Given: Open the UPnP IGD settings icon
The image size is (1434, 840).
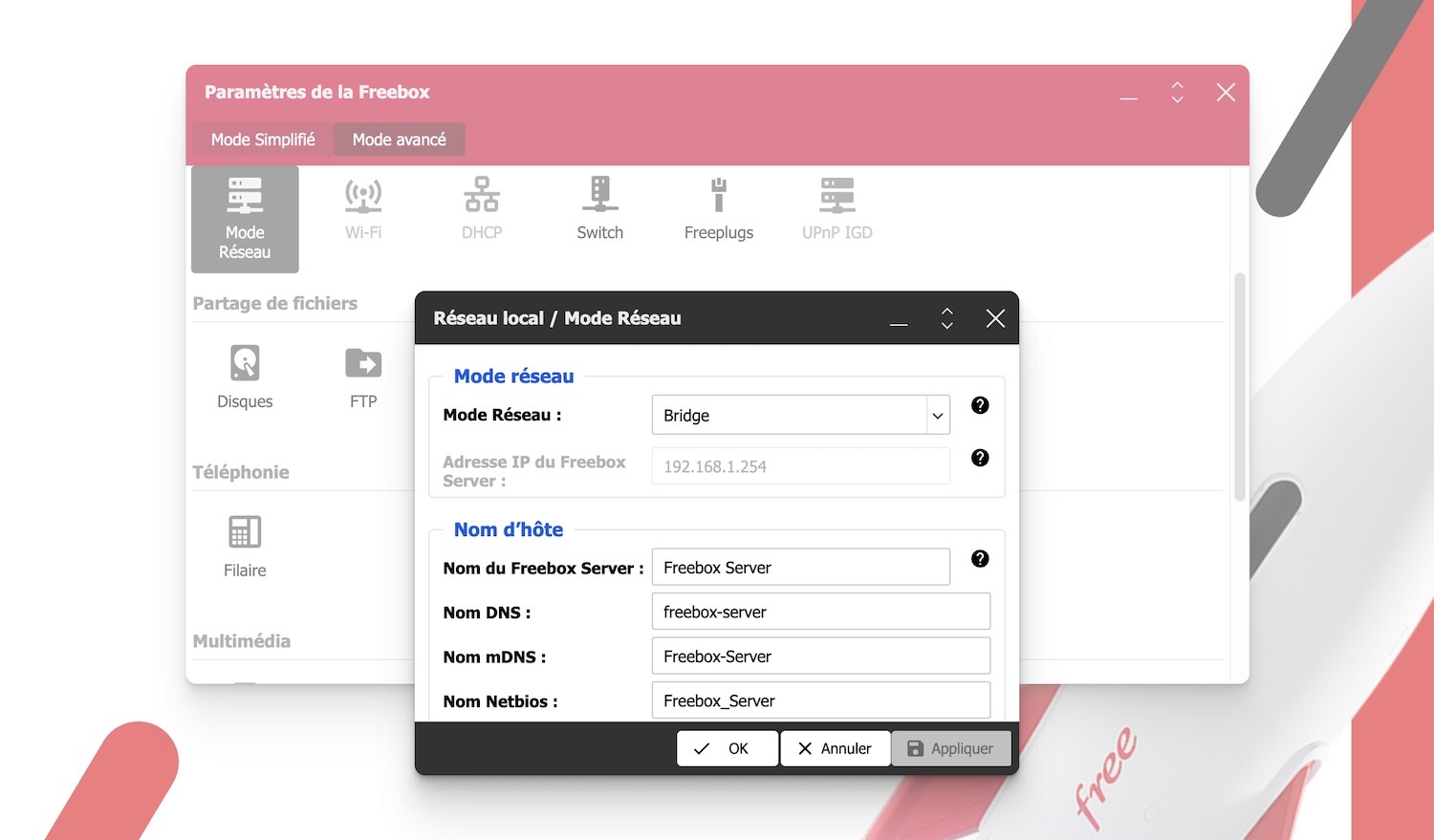Looking at the screenshot, I should pyautogui.click(x=836, y=208).
